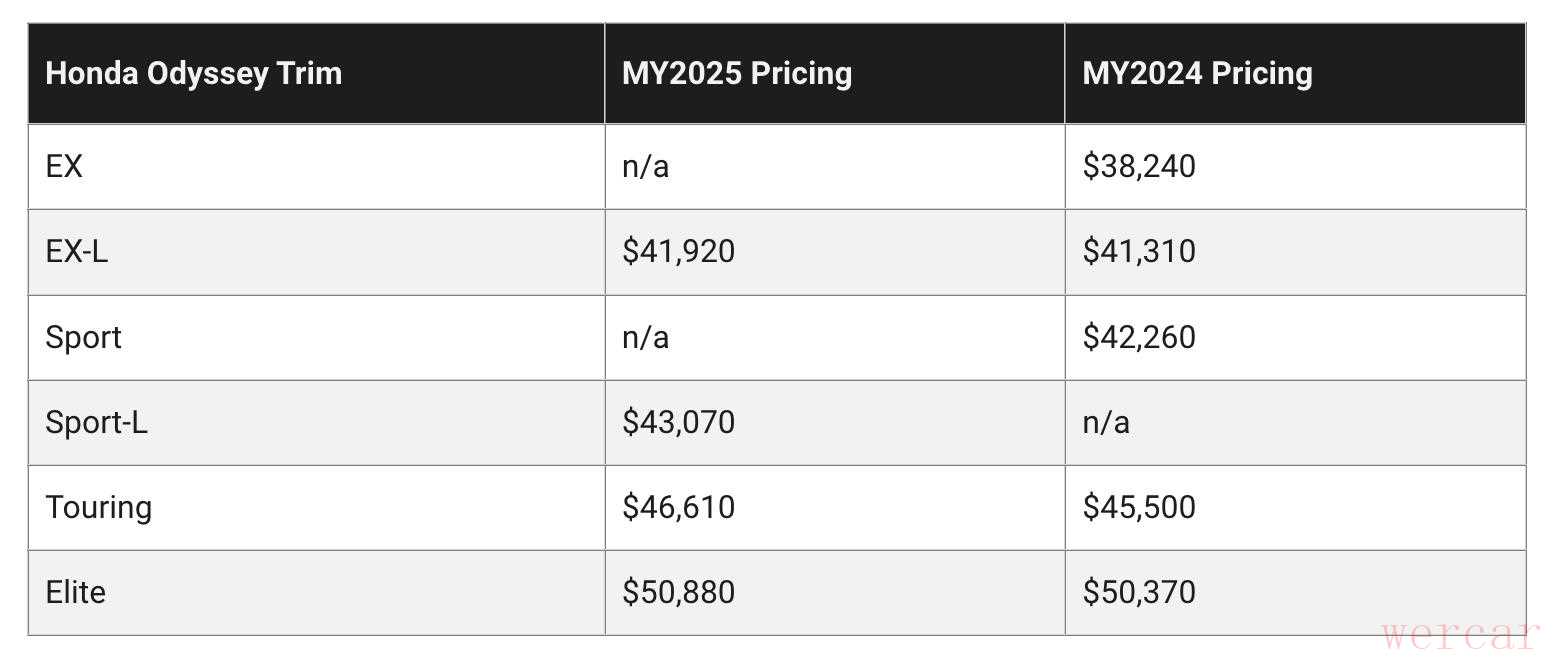
Task: Select the MY2025 Pricing column header
Action: click(x=737, y=74)
